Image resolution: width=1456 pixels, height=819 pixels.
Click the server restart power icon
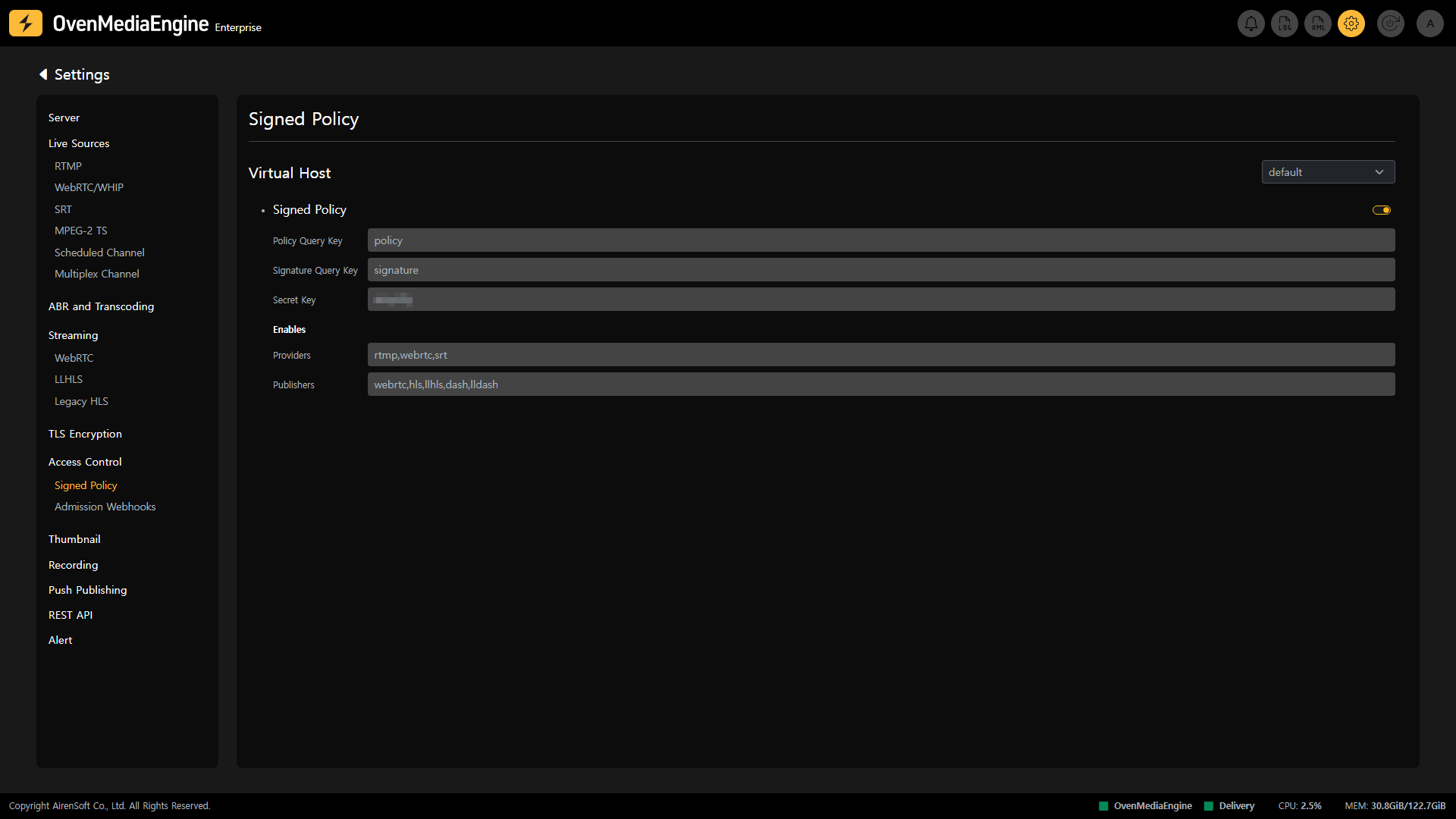coord(1390,24)
